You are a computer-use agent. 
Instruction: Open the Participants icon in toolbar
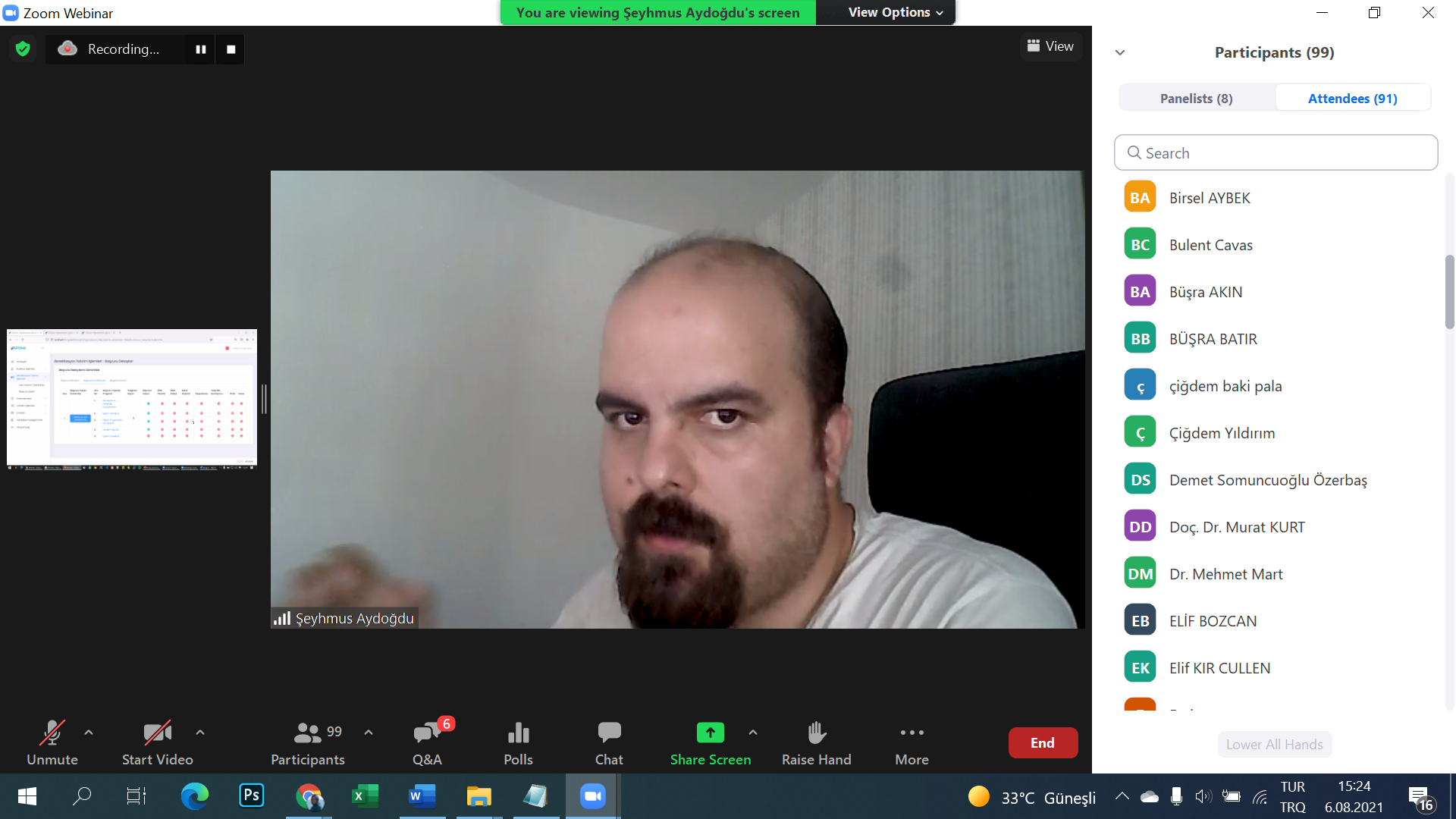[x=308, y=733]
